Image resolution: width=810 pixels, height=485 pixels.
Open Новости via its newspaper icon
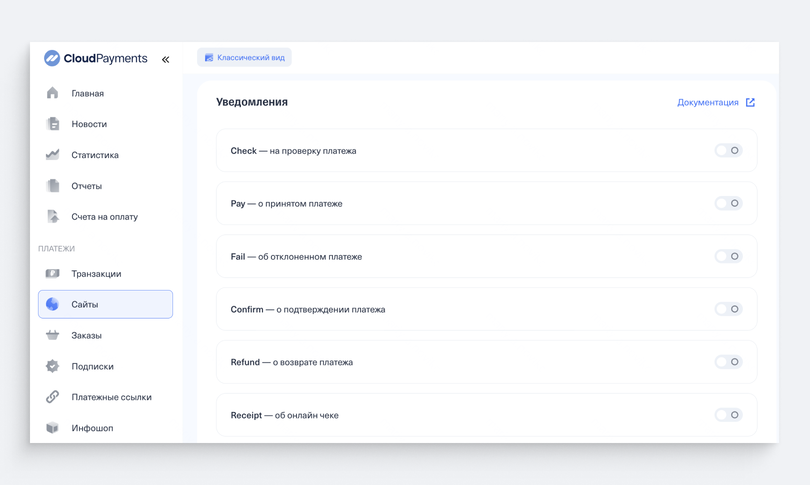point(53,124)
